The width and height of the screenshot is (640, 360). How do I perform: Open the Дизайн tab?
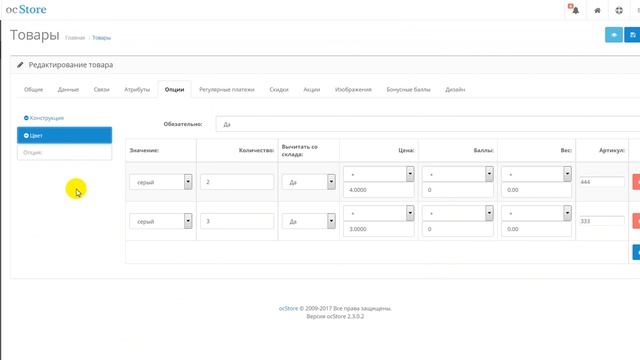(x=455, y=89)
